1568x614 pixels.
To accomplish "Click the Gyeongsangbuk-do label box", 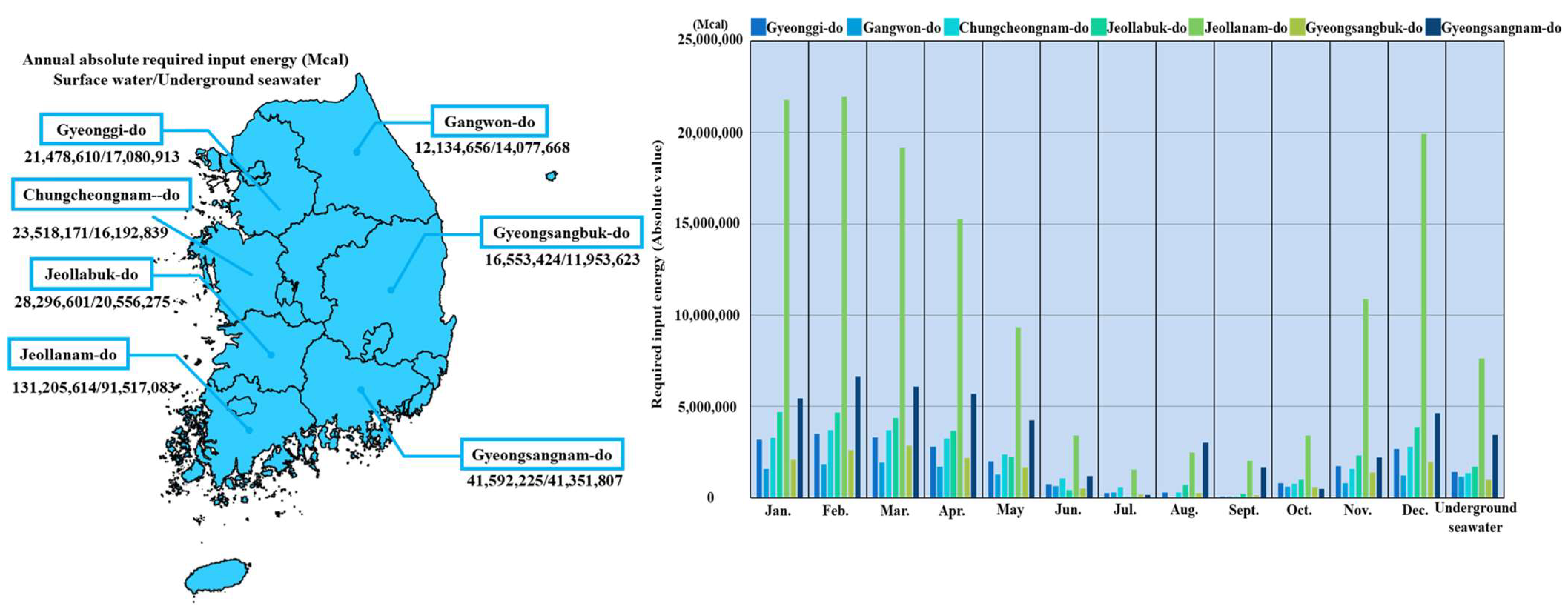I will pyautogui.click(x=561, y=232).
